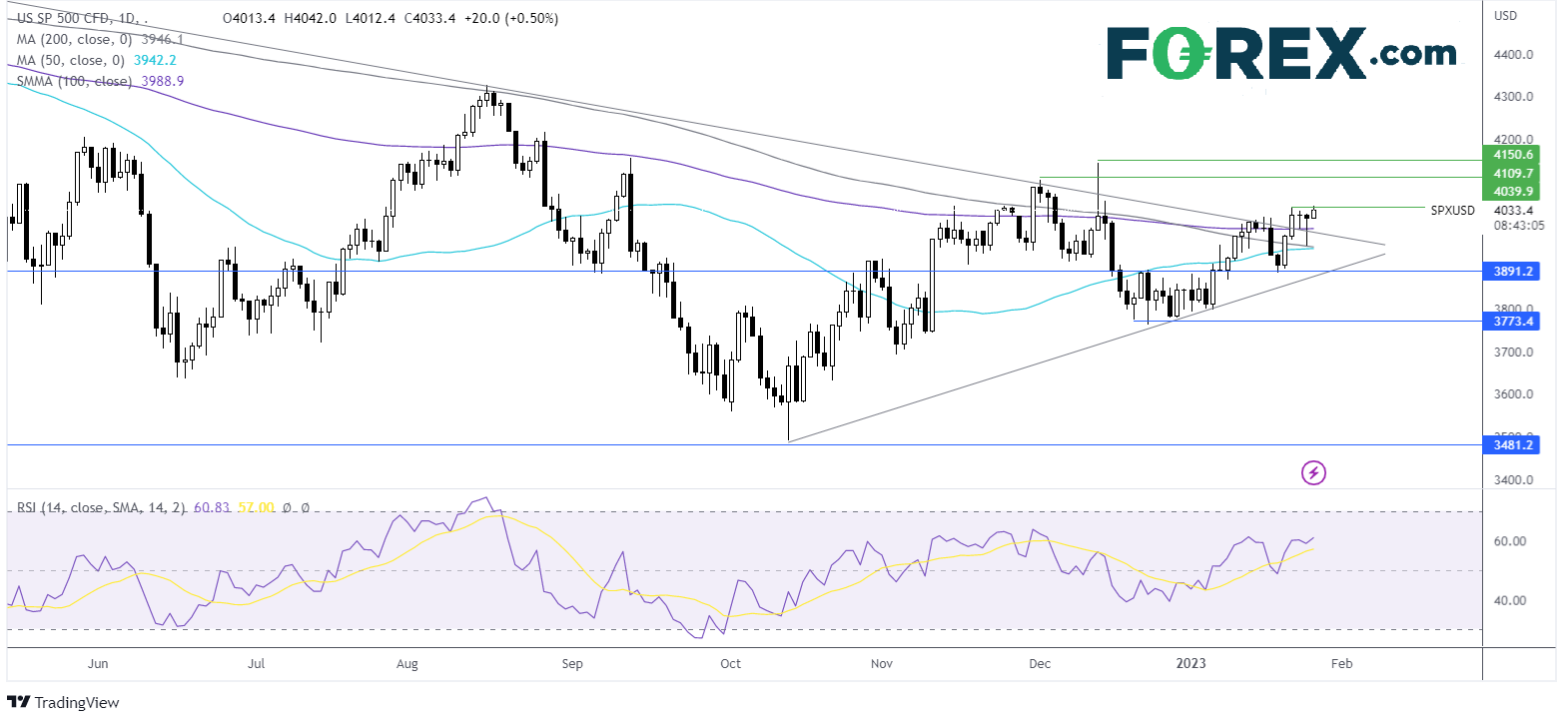Click the 4150.6 green price label
This screenshot has width=1568, height=723.
1512,155
